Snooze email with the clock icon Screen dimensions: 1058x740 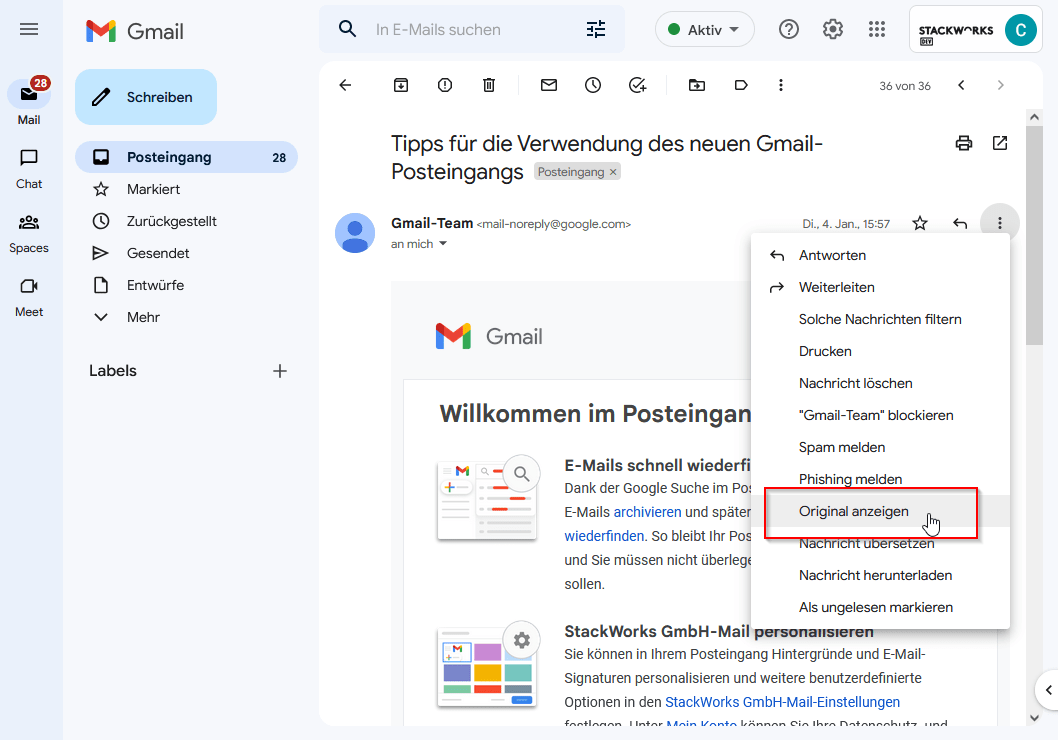point(593,85)
